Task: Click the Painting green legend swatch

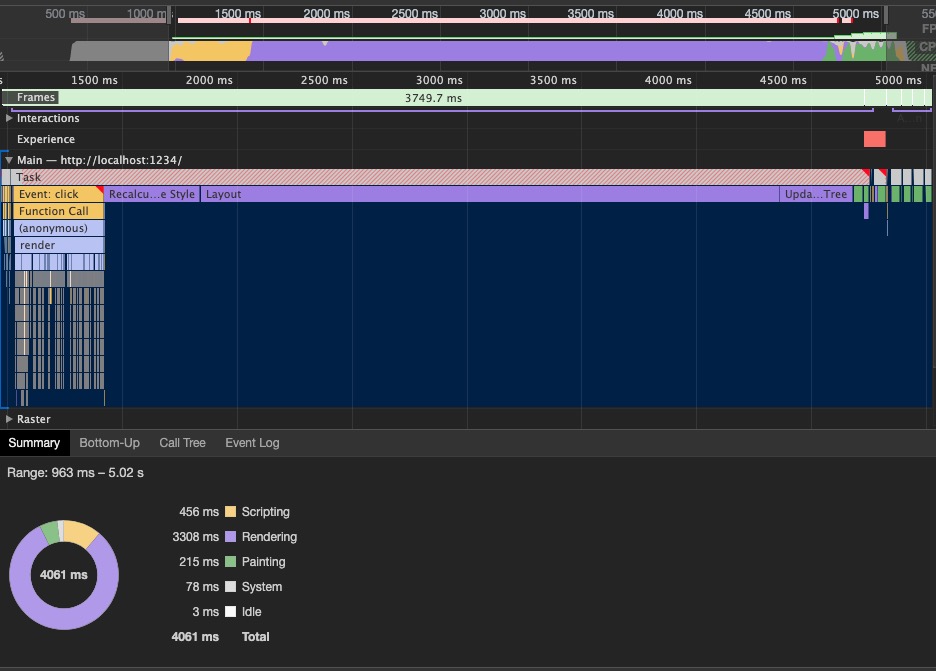Action: (230, 562)
